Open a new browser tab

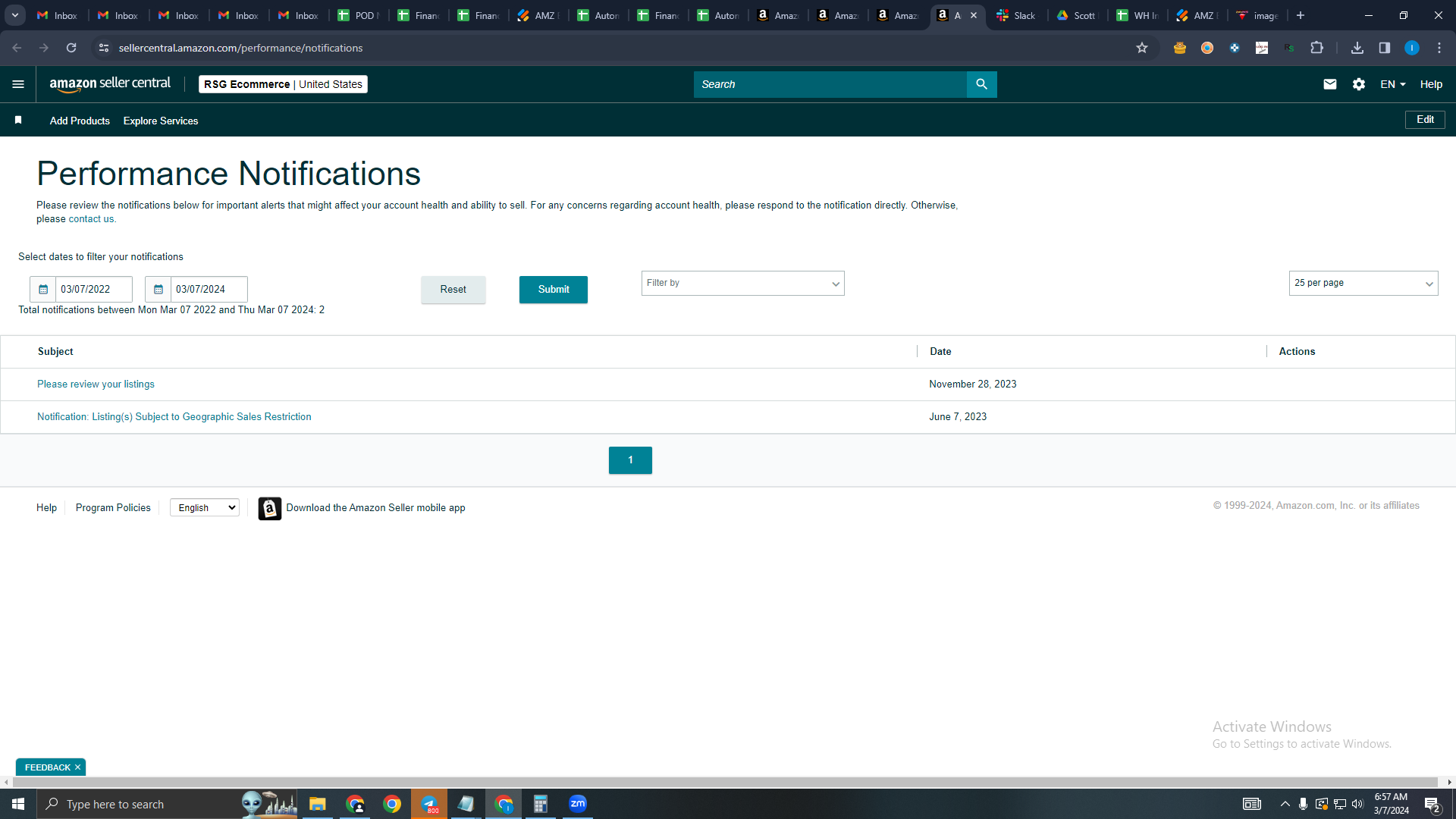pyautogui.click(x=1300, y=15)
